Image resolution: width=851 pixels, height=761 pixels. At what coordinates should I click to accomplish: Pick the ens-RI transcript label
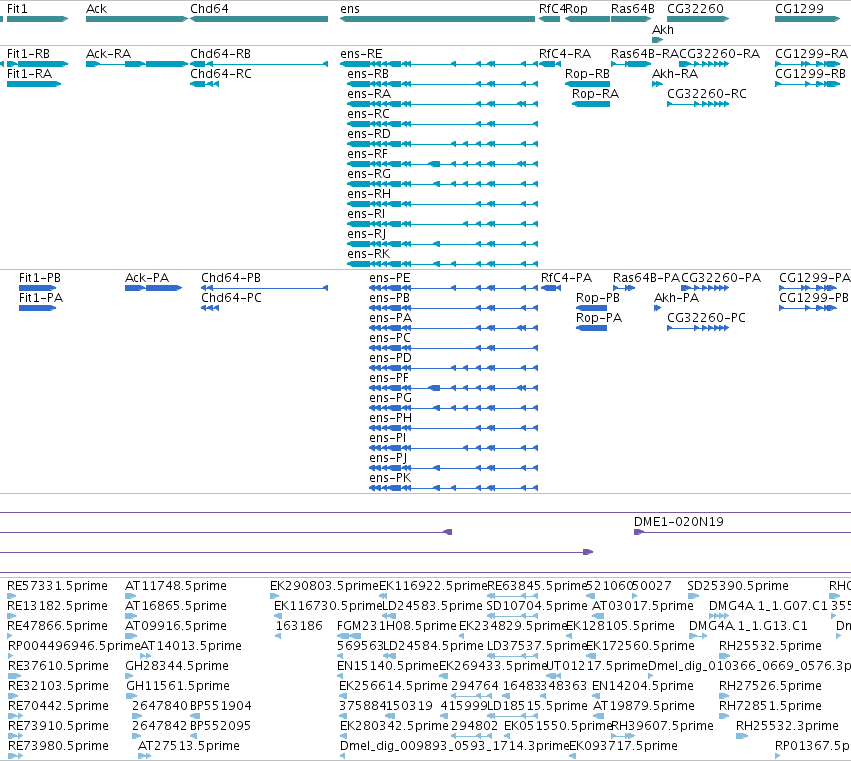coord(366,214)
